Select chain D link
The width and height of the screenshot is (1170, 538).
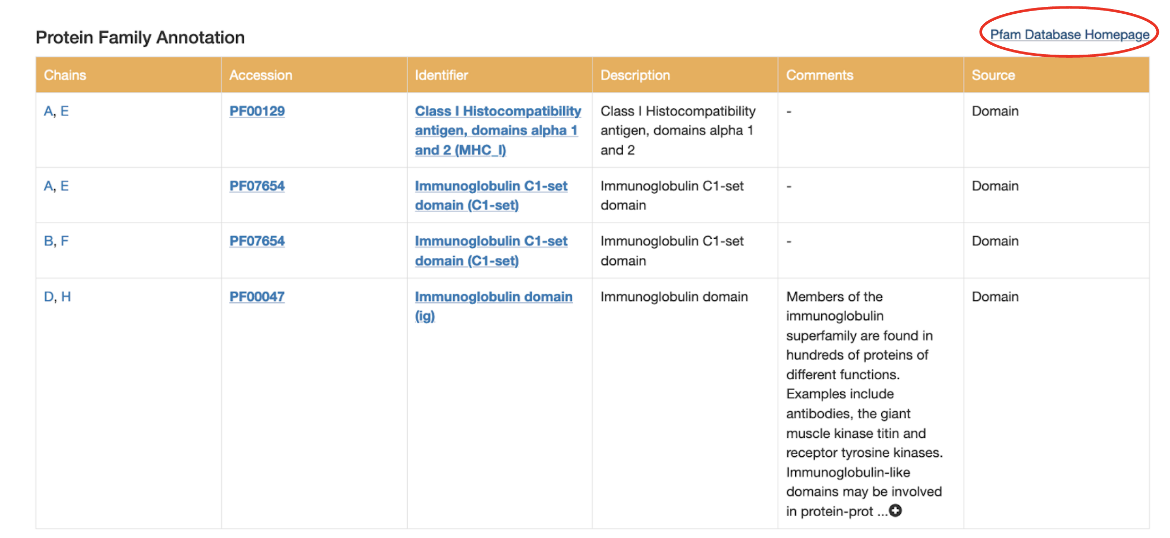[49, 296]
